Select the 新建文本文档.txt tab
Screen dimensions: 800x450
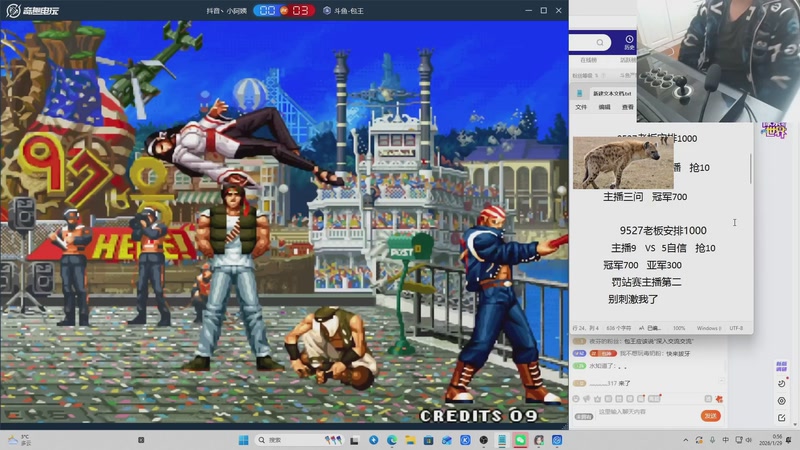[612, 93]
